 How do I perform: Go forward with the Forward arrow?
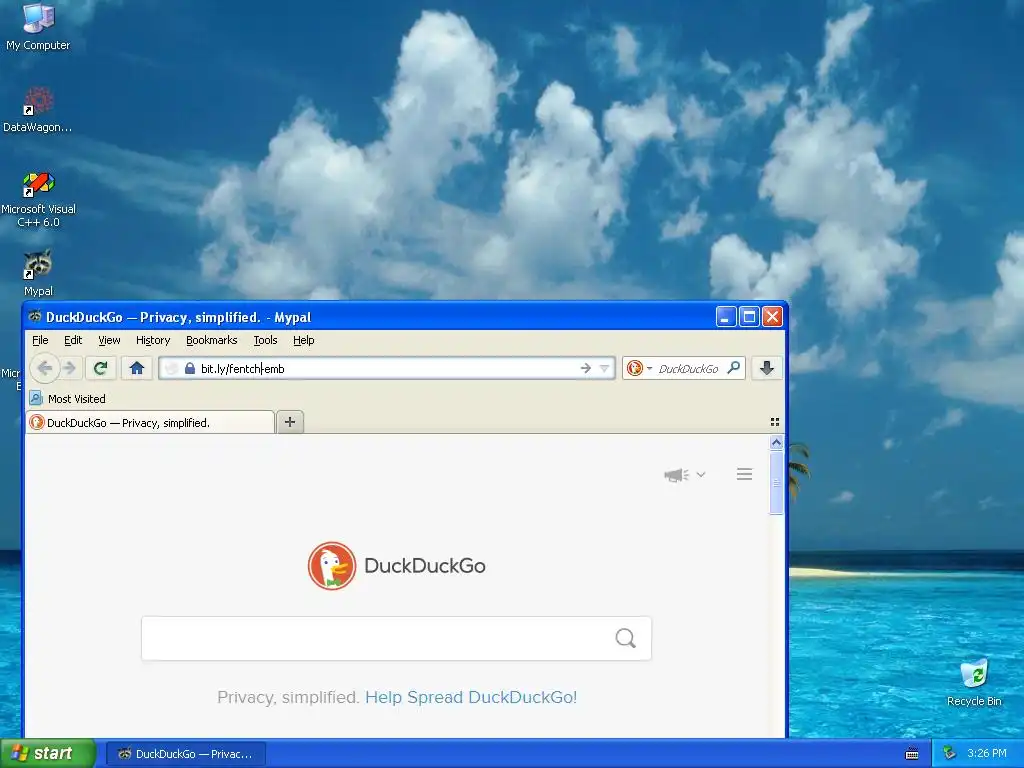pos(69,368)
